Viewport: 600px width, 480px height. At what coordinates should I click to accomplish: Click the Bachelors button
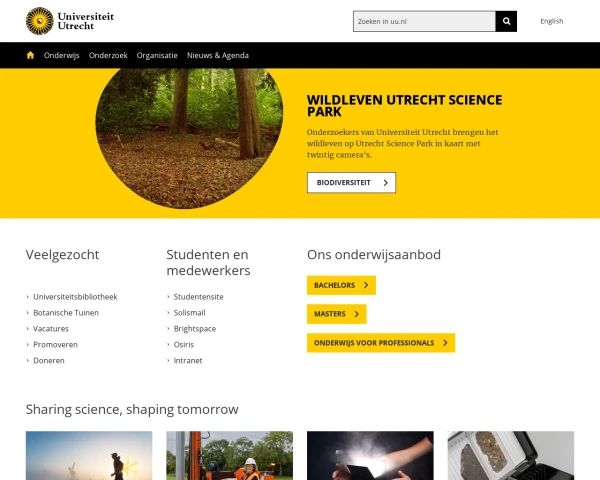341,285
